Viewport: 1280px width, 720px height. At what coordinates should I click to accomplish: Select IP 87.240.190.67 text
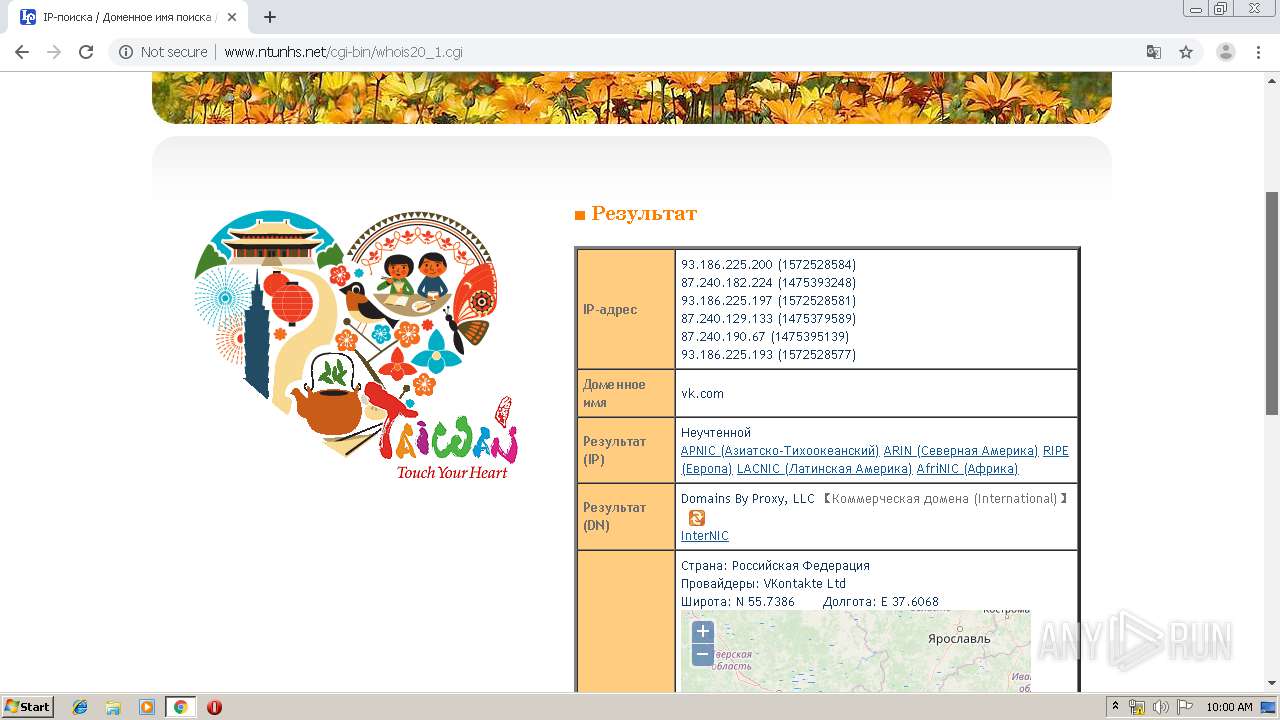coord(723,337)
